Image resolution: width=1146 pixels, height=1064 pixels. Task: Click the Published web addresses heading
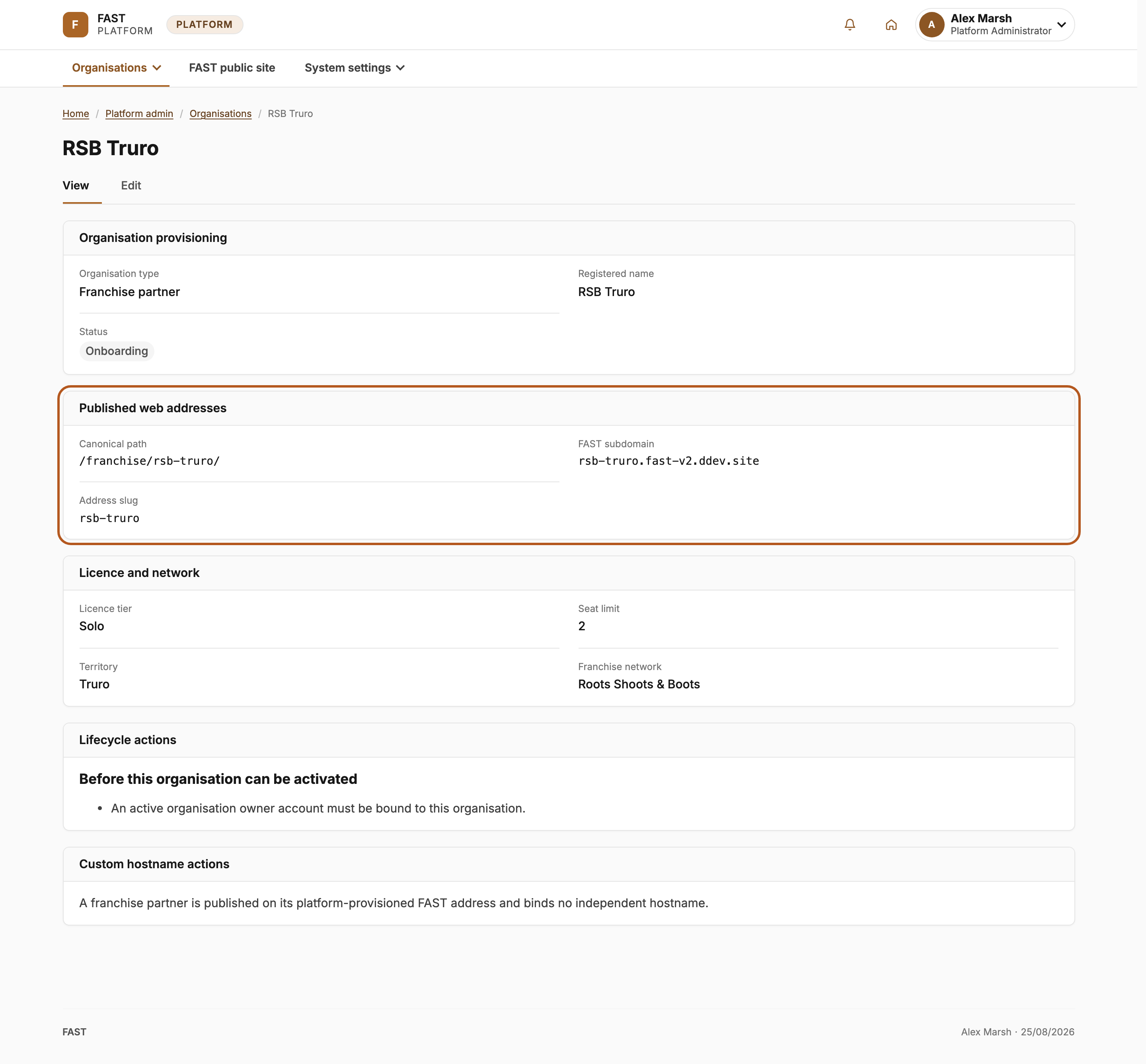[x=153, y=408]
